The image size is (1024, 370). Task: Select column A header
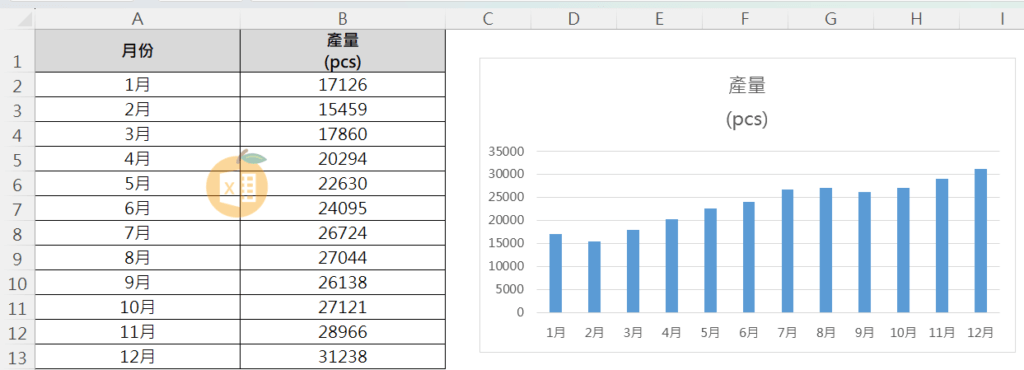click(x=137, y=19)
